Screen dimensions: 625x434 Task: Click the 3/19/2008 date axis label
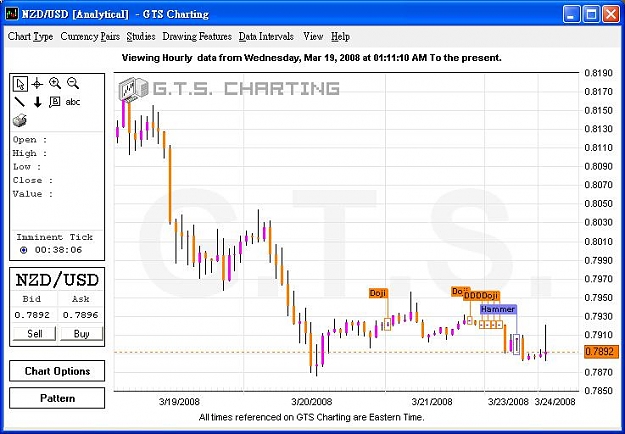(x=179, y=401)
